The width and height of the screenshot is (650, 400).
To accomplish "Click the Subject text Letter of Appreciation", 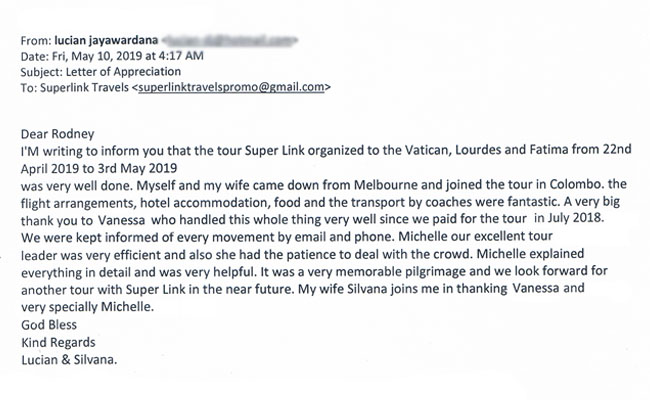I will coord(123,72).
